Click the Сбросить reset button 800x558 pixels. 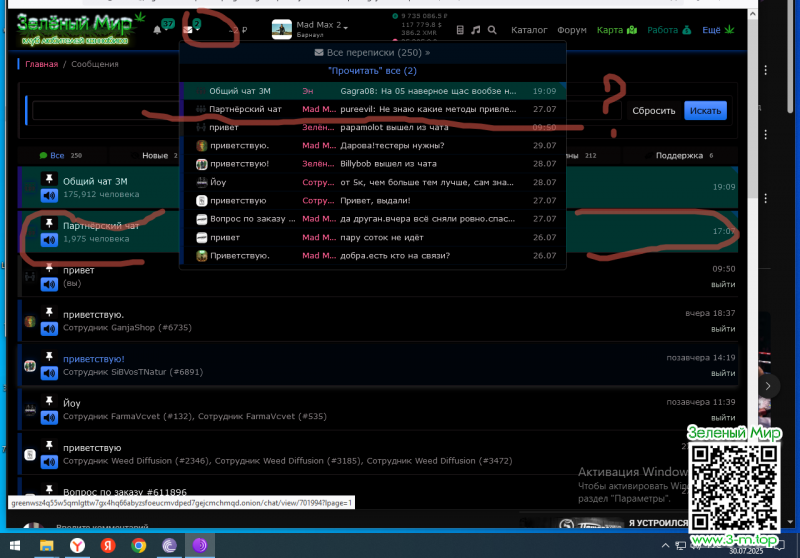pos(654,111)
